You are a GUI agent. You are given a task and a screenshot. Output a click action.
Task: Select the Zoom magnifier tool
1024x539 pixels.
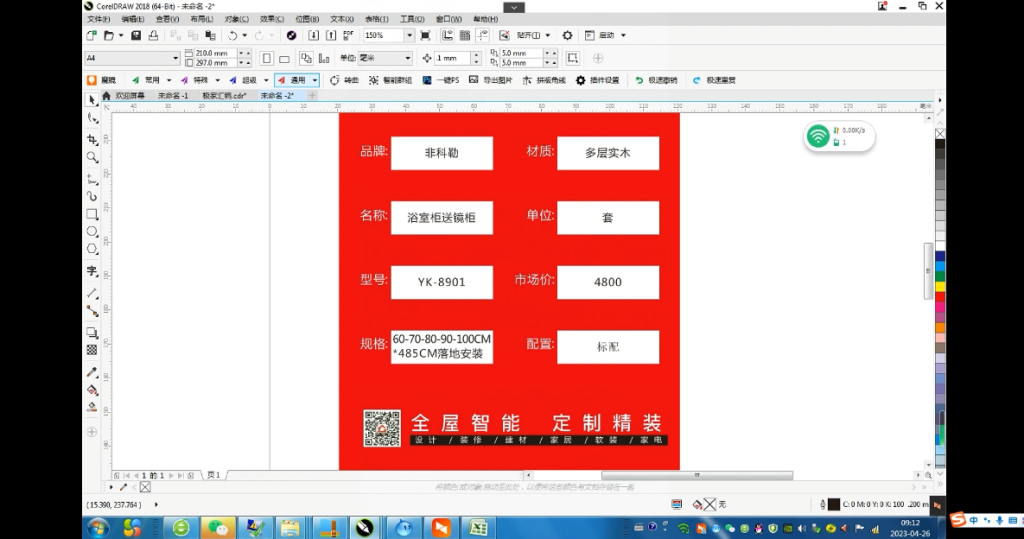(92, 157)
